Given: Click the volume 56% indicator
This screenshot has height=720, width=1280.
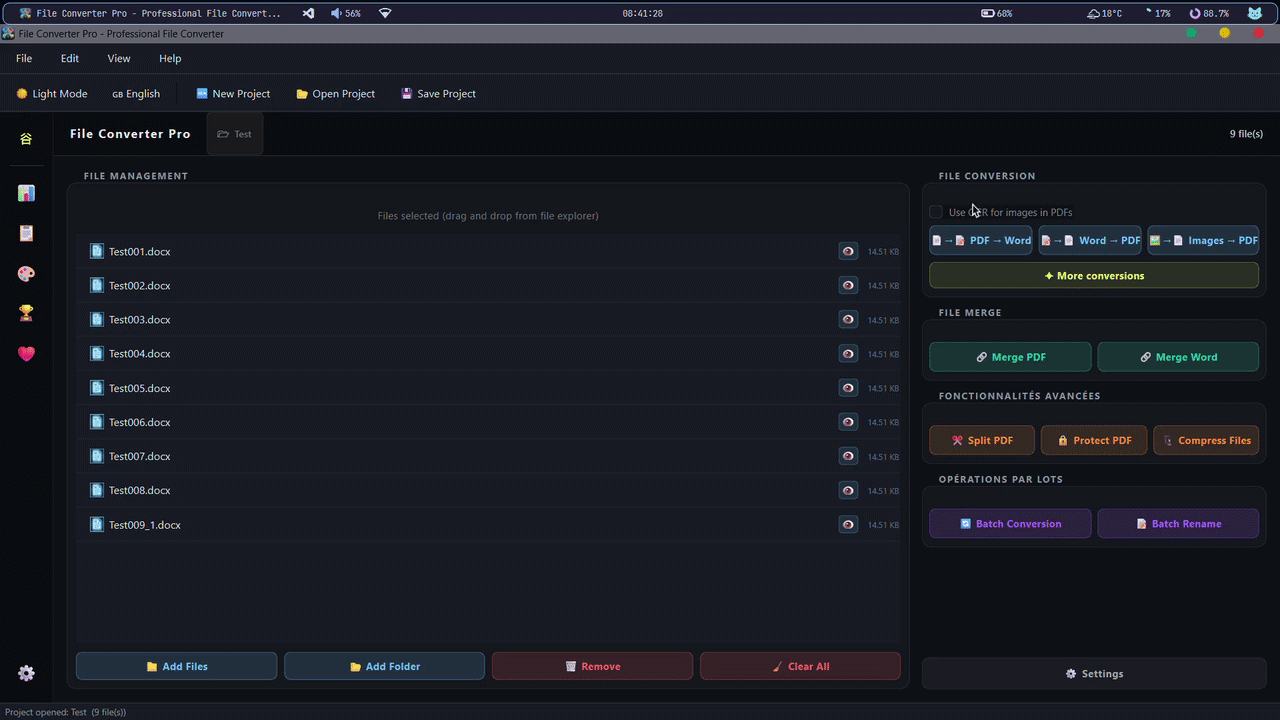Looking at the screenshot, I should point(346,13).
